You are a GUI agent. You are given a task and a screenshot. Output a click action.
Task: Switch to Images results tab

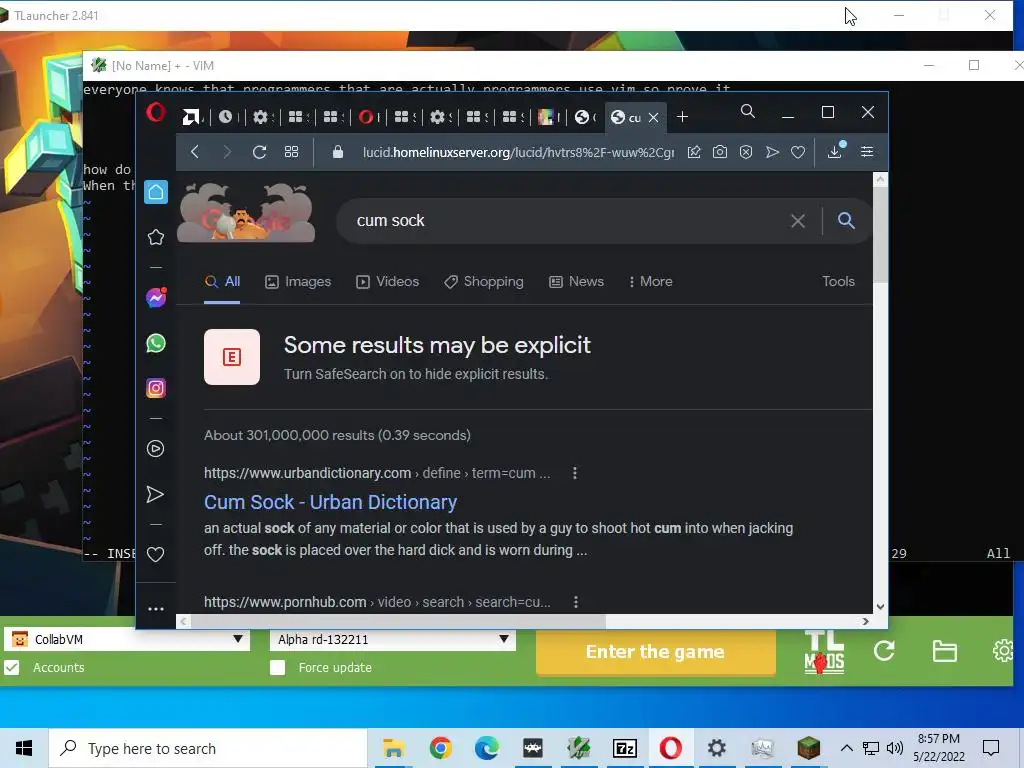click(x=298, y=281)
